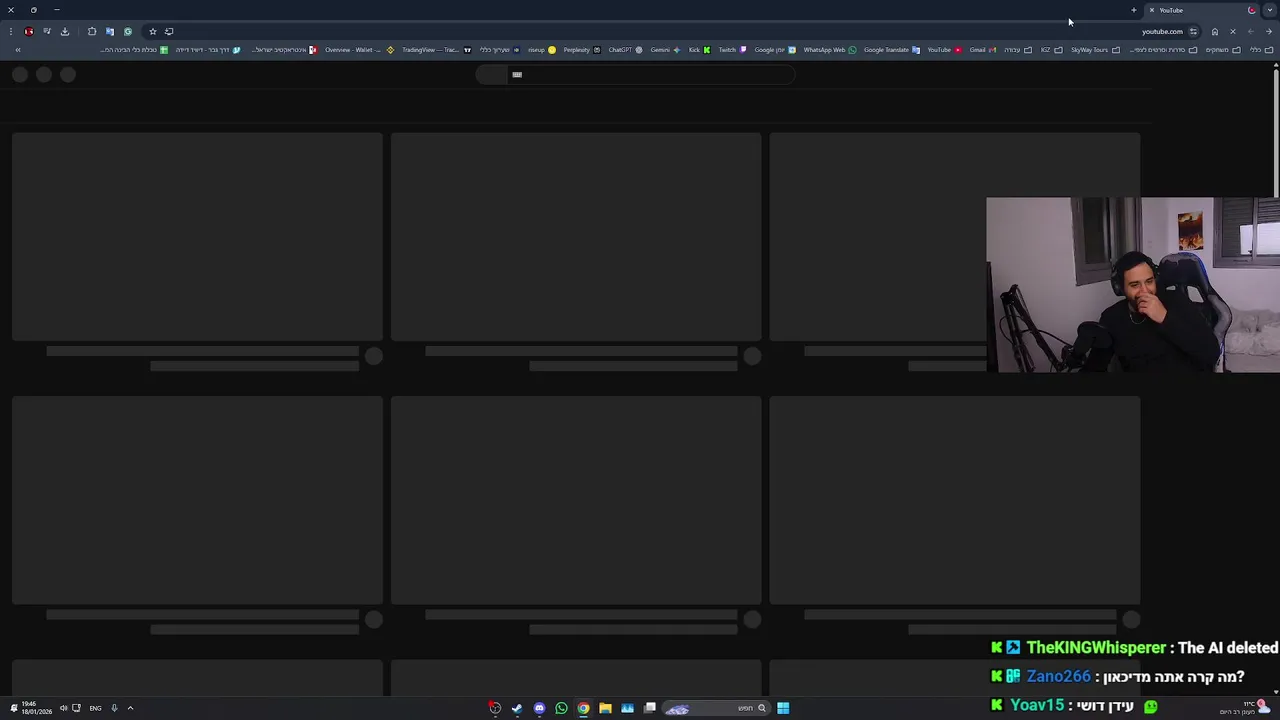Open the Twitch bookmark
The height and width of the screenshot is (720, 1280).
tap(732, 50)
